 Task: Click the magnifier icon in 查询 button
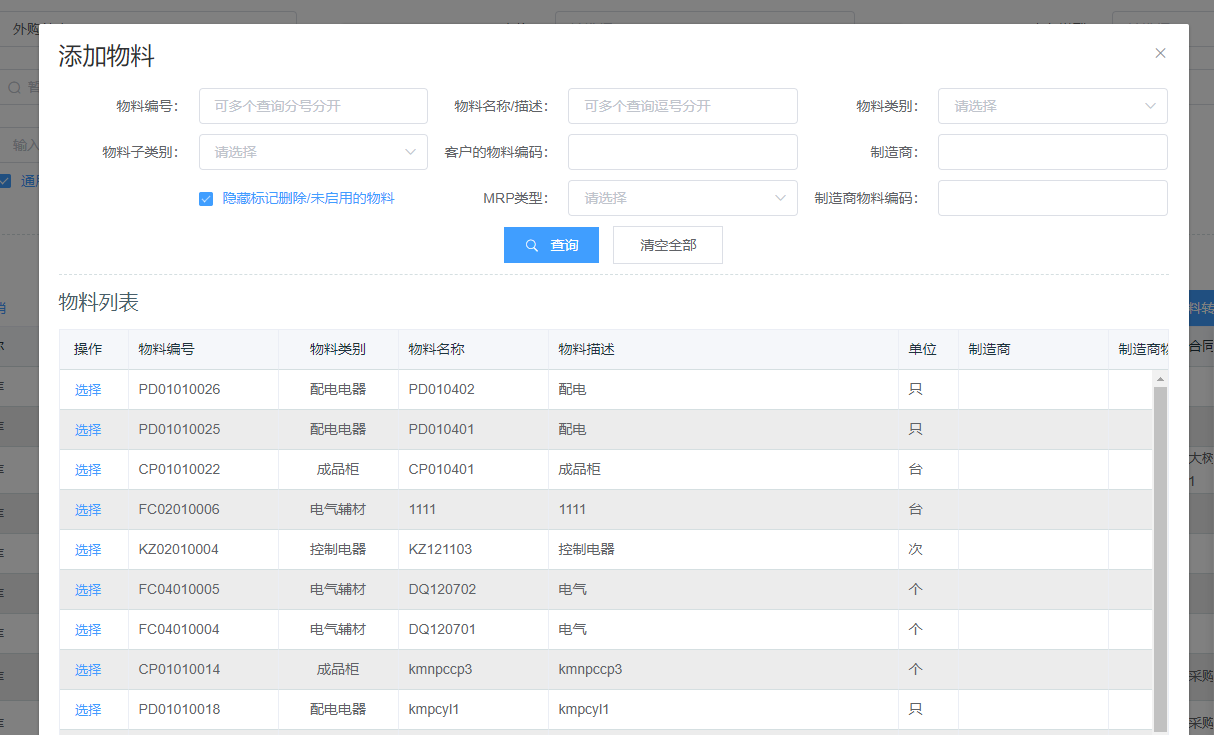click(x=532, y=245)
